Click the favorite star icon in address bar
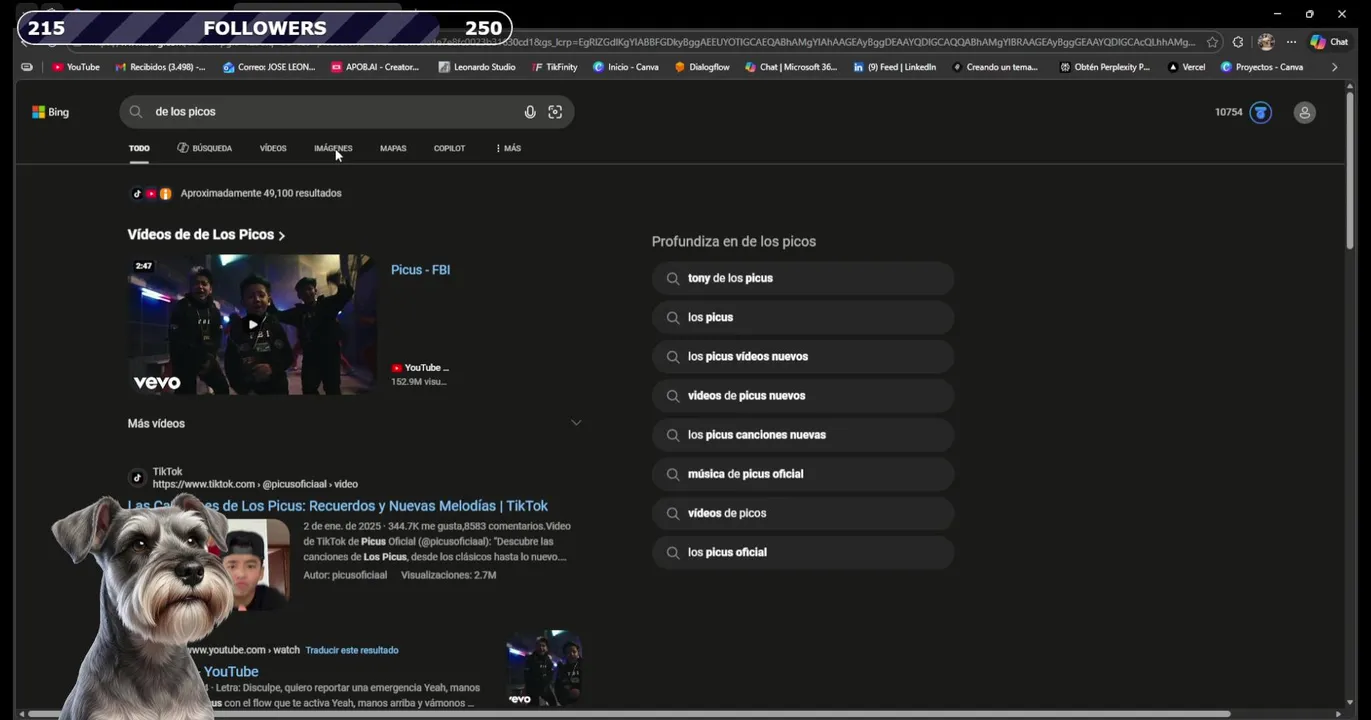 (x=1212, y=42)
